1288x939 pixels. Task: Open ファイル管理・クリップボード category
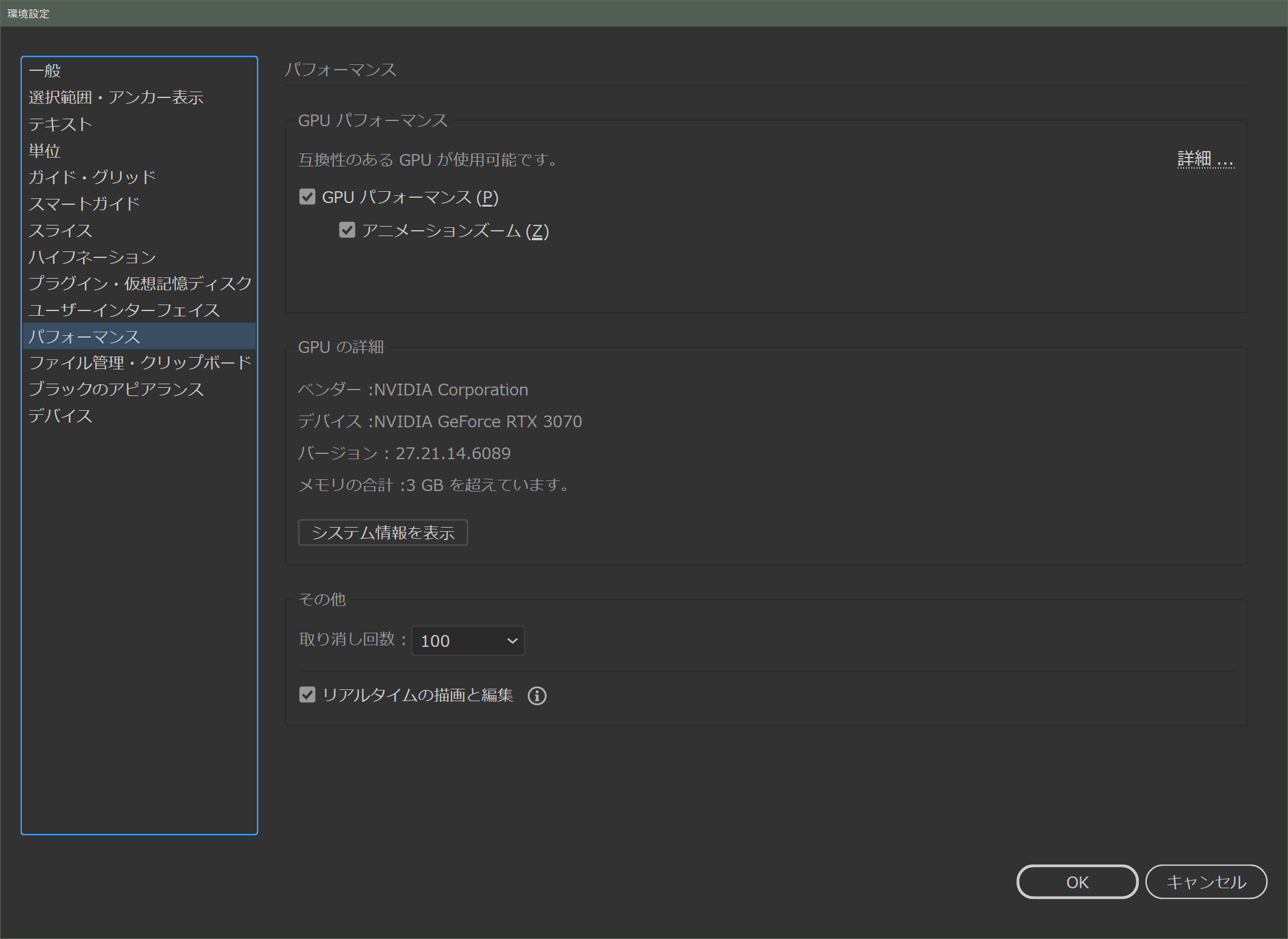pos(139,362)
